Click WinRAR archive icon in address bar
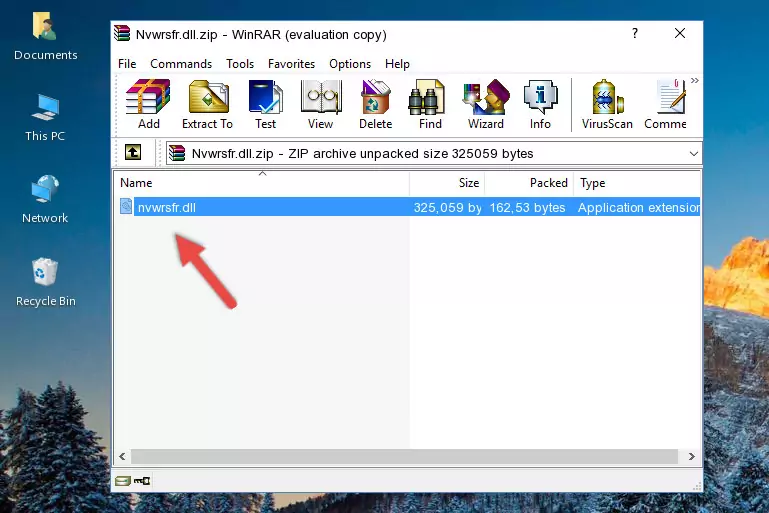 point(177,154)
